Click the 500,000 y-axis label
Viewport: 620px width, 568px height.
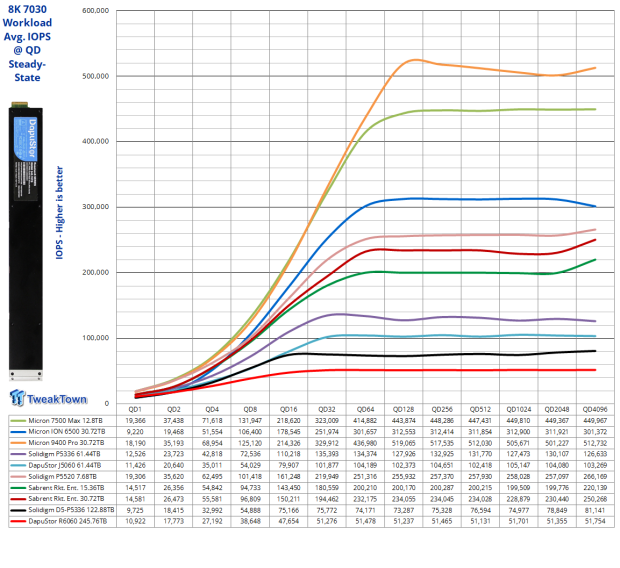pos(96,76)
